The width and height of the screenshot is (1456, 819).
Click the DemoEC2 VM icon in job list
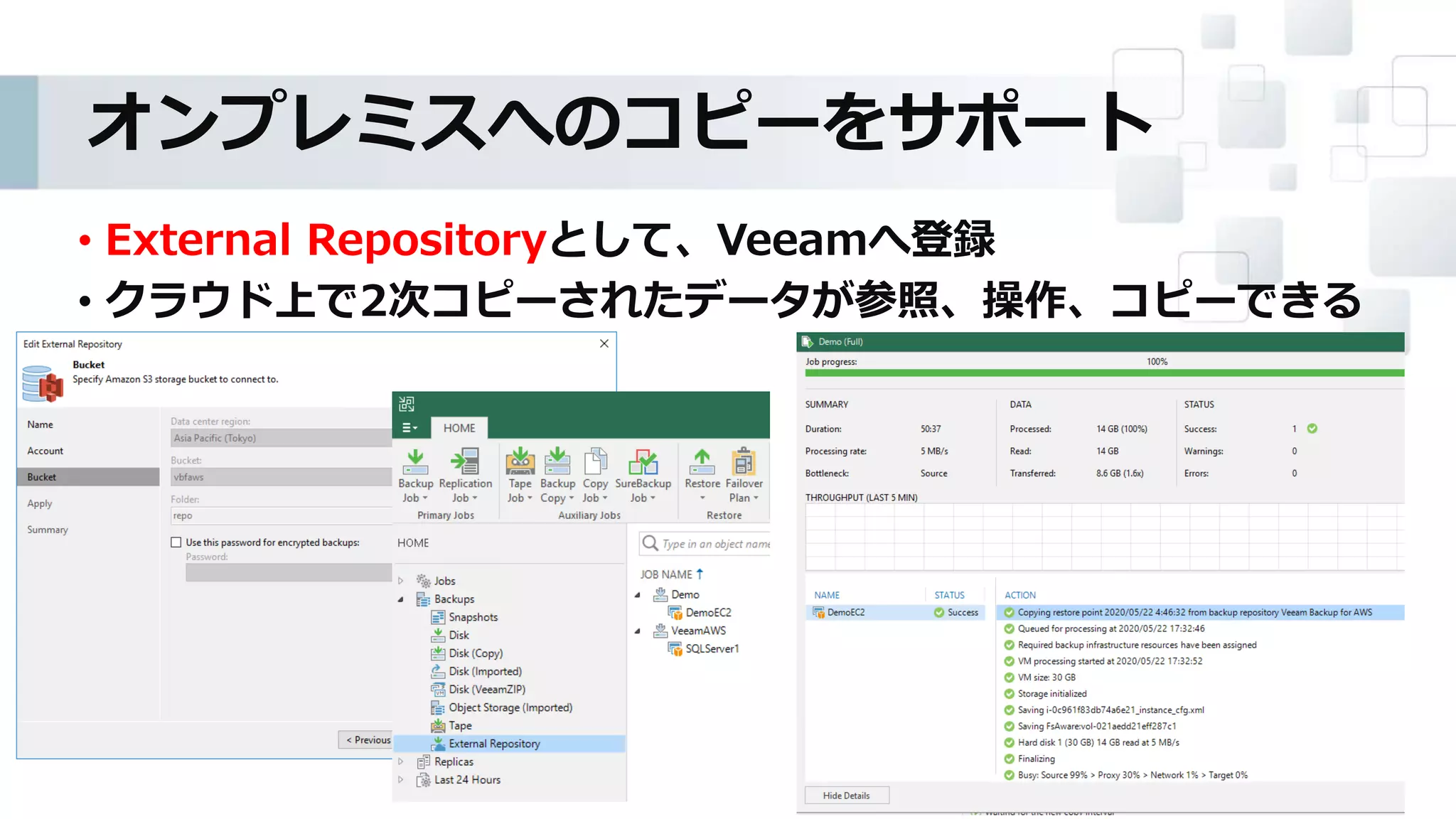click(x=675, y=612)
